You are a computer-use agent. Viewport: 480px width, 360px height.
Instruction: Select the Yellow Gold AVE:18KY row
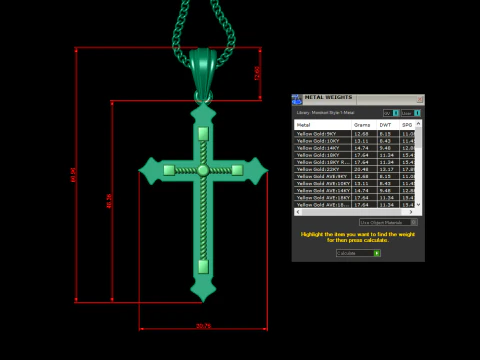pos(355,198)
